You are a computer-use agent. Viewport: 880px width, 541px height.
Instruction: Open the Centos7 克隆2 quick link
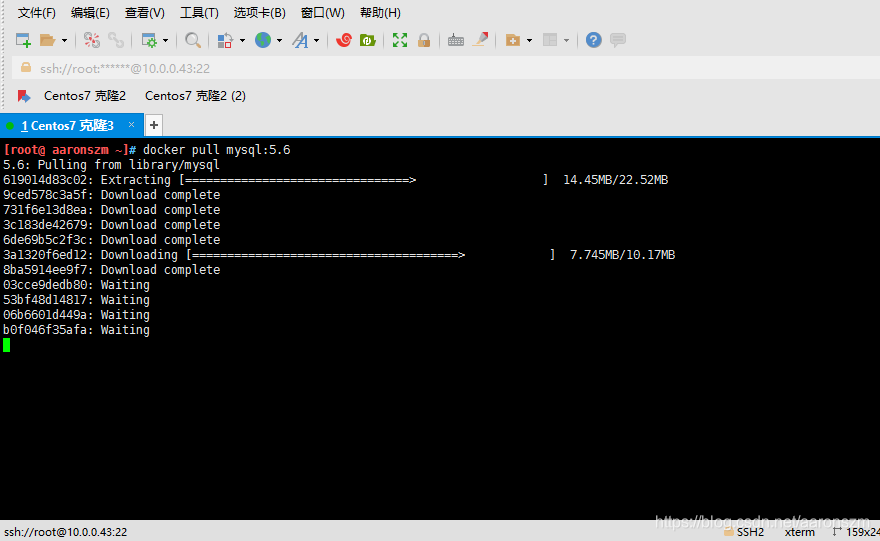tap(85, 96)
